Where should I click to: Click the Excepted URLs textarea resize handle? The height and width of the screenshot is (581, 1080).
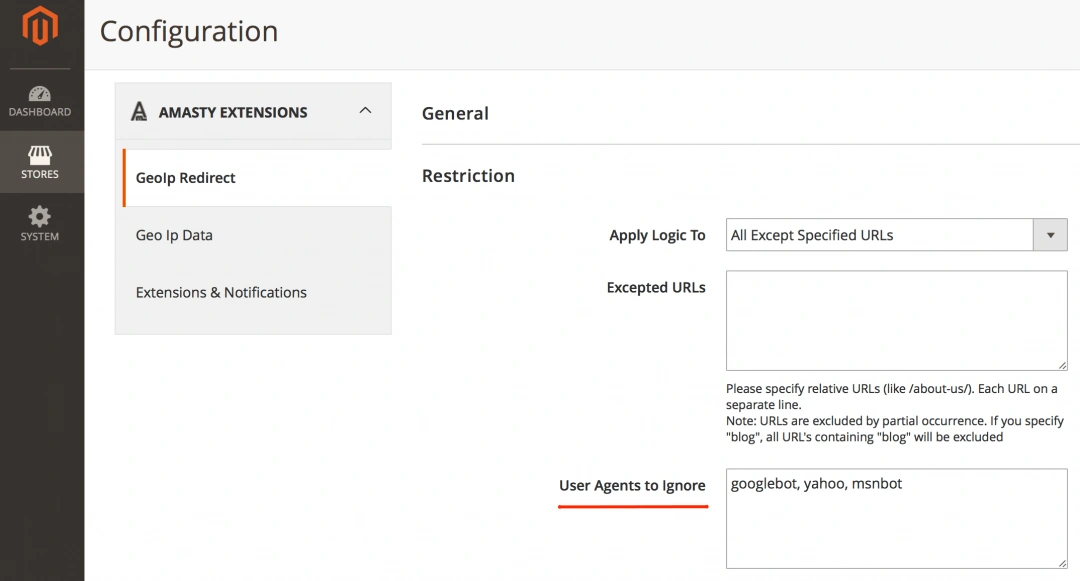click(1062, 365)
